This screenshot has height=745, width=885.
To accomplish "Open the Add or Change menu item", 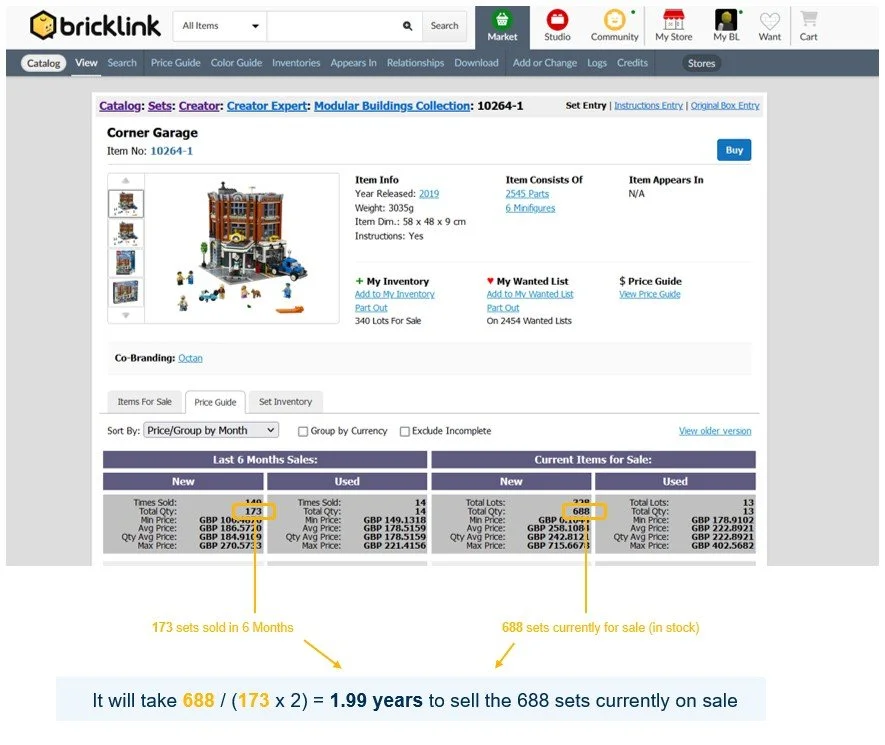I will [545, 63].
